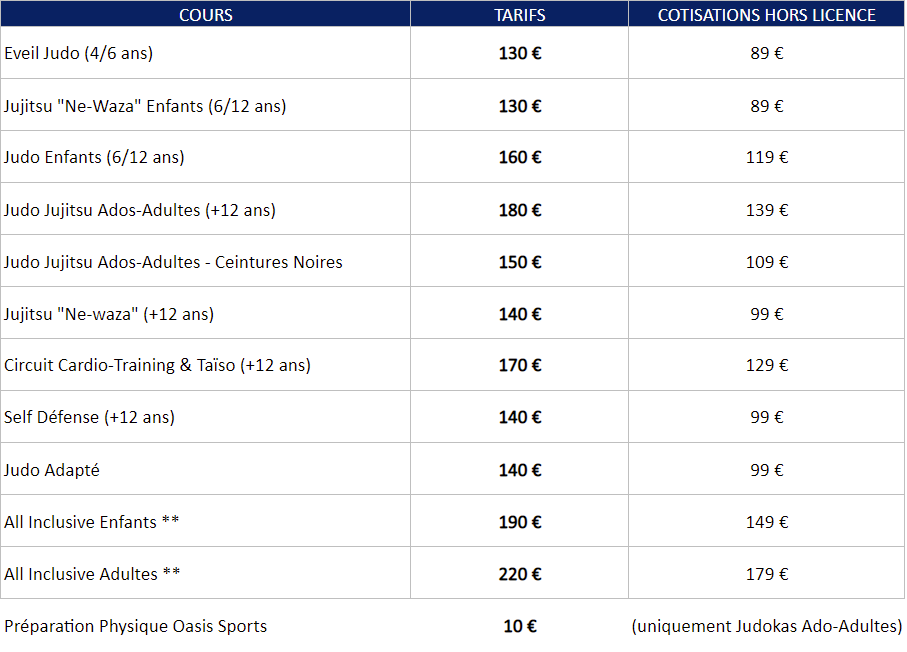This screenshot has height=652, width=907.
Task: Click the Ceintures Noires course row label
Action: coord(173,261)
